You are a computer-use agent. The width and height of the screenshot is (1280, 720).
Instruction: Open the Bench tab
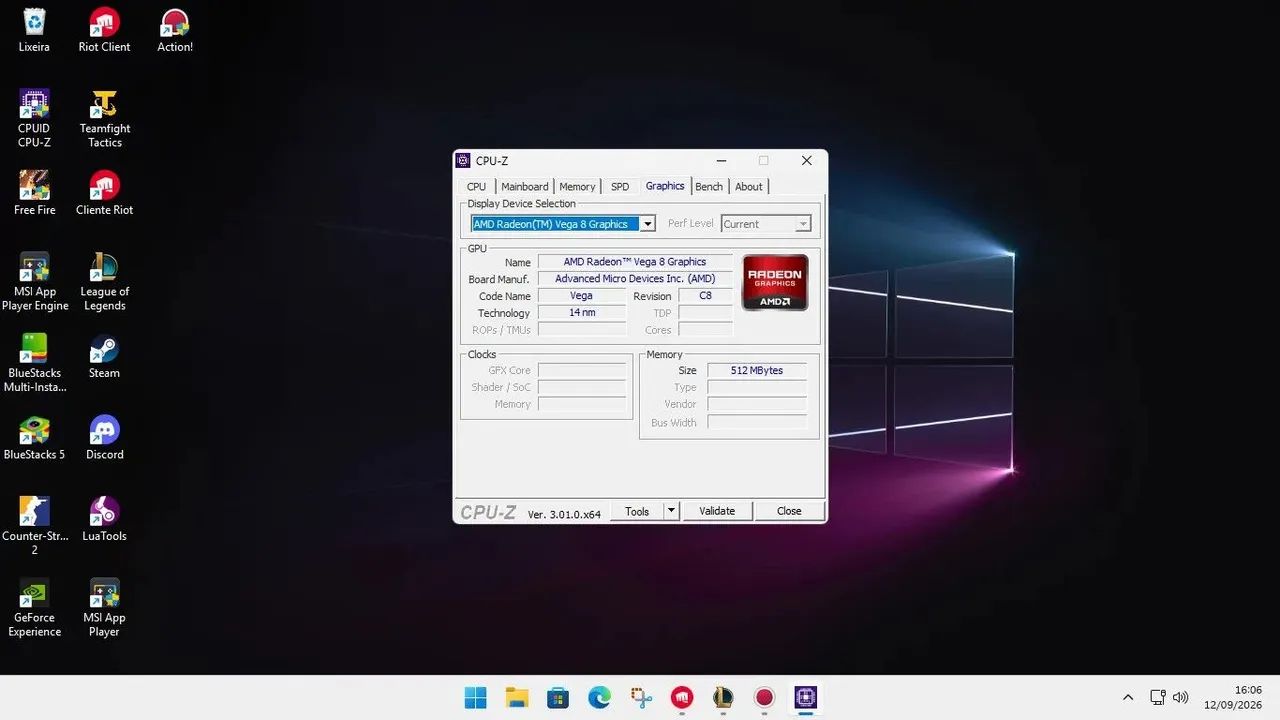coord(709,187)
